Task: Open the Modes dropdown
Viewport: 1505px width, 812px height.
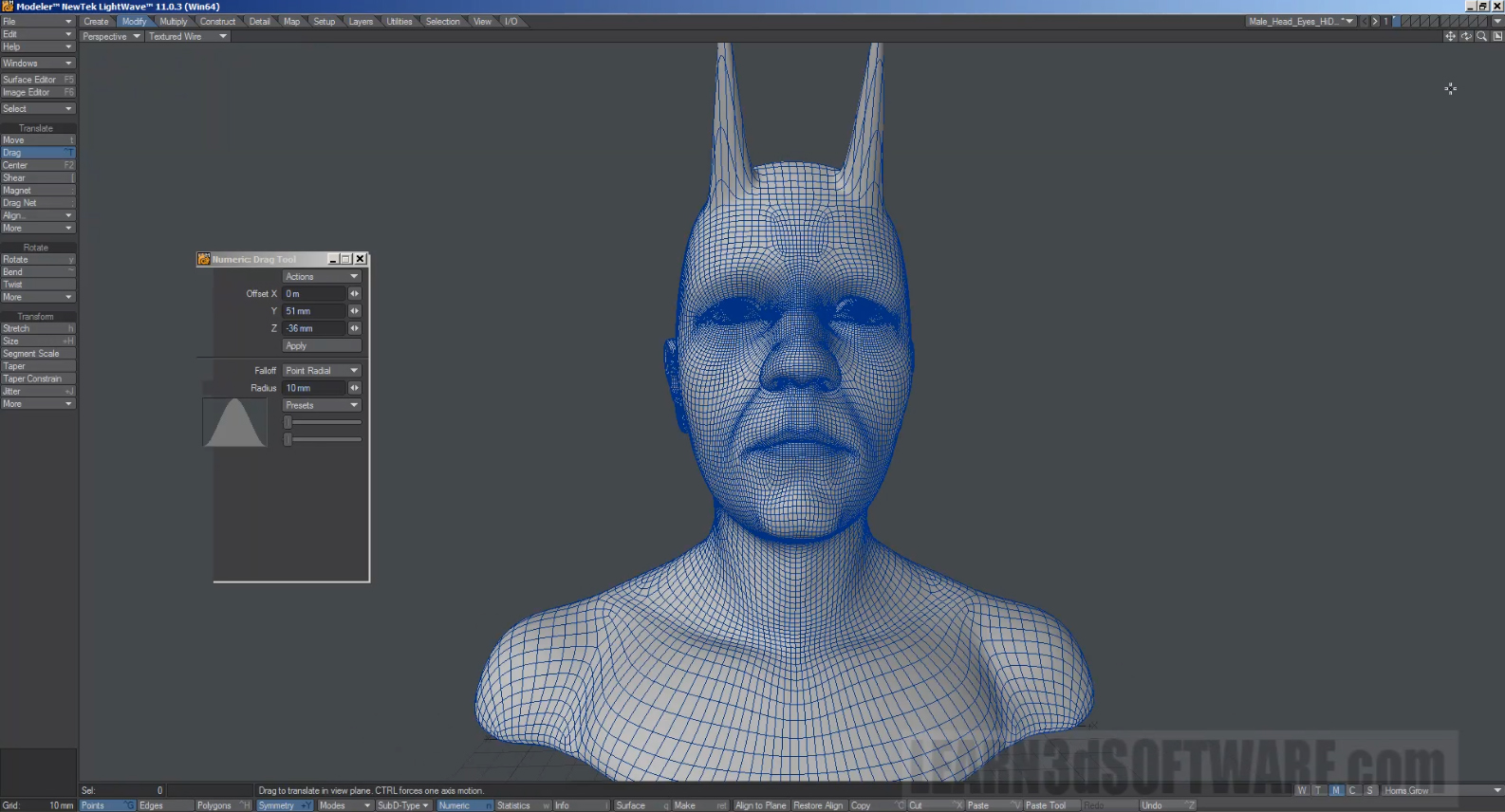Action: pyautogui.click(x=344, y=805)
